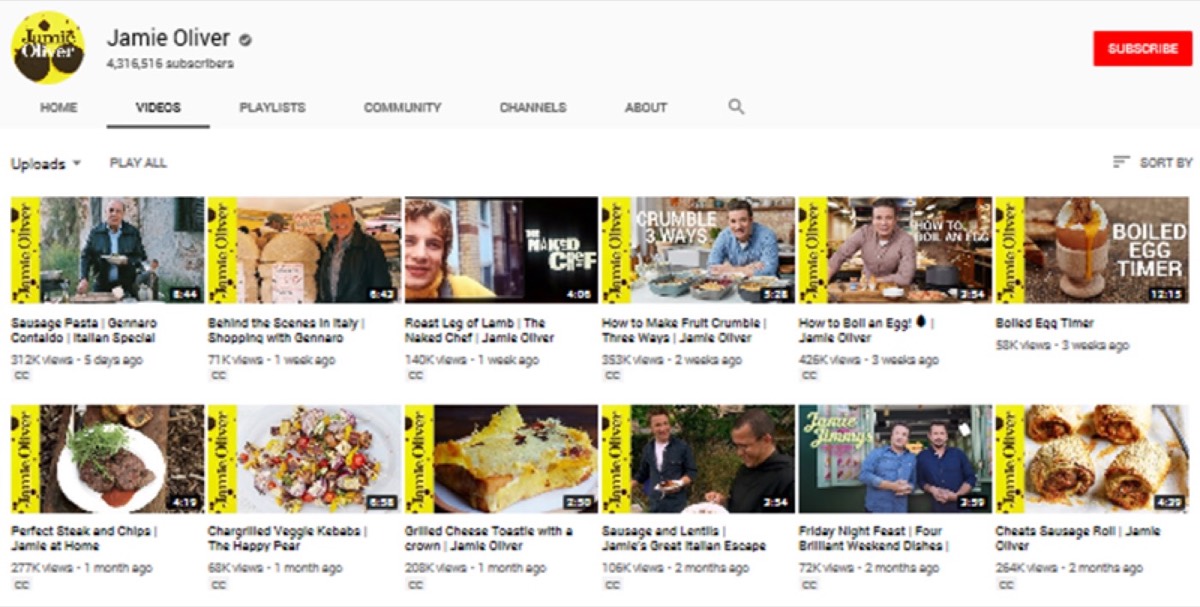Click the 4,316,516 subscribers count

tap(170, 63)
